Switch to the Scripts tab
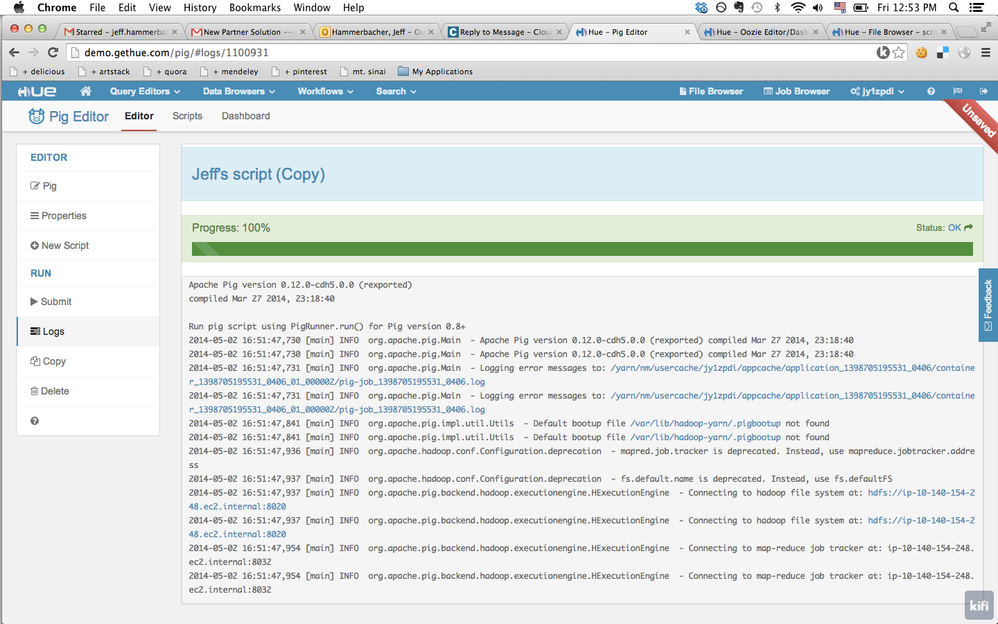 [x=187, y=116]
